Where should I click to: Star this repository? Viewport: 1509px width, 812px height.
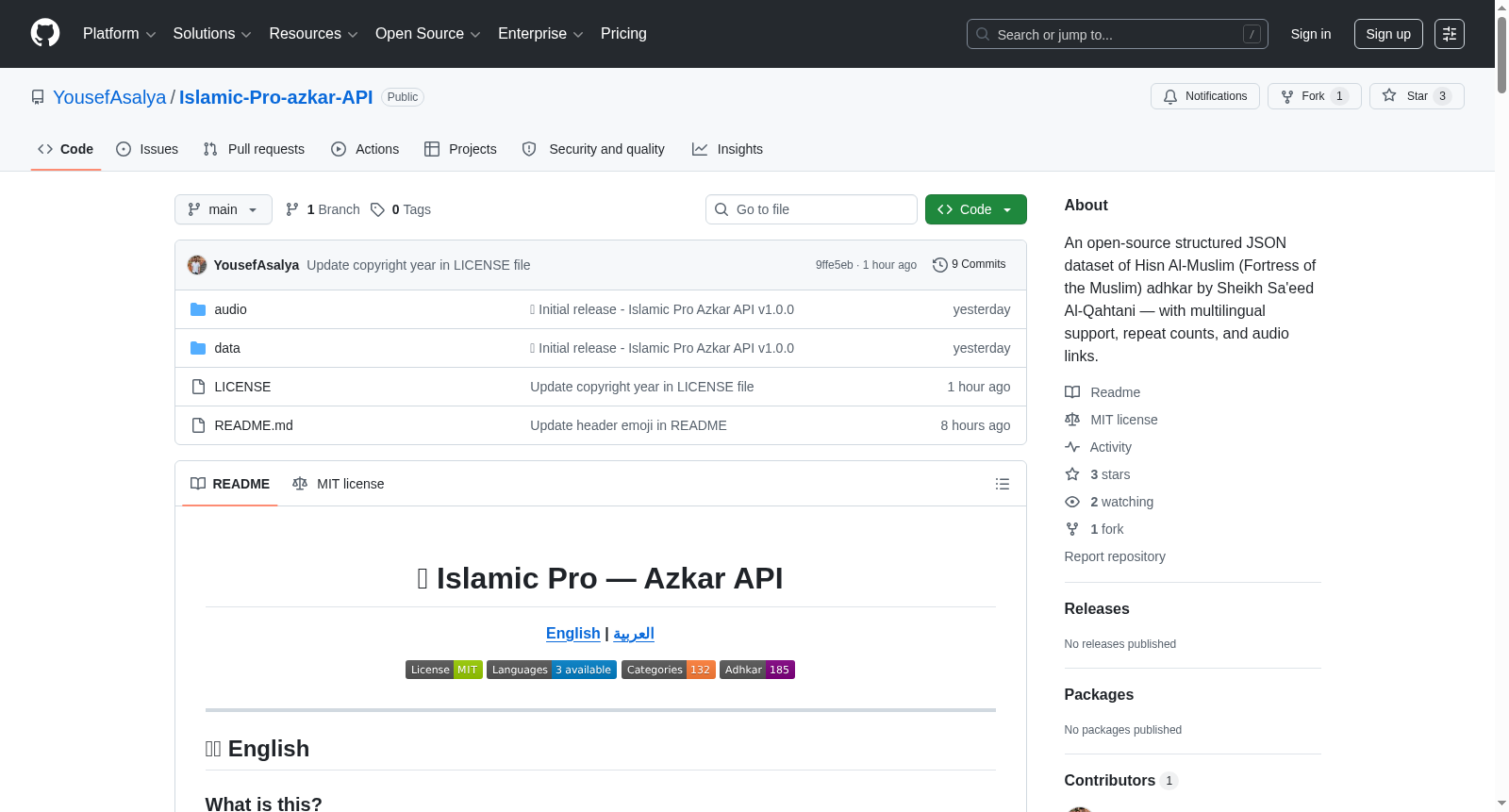(1417, 96)
